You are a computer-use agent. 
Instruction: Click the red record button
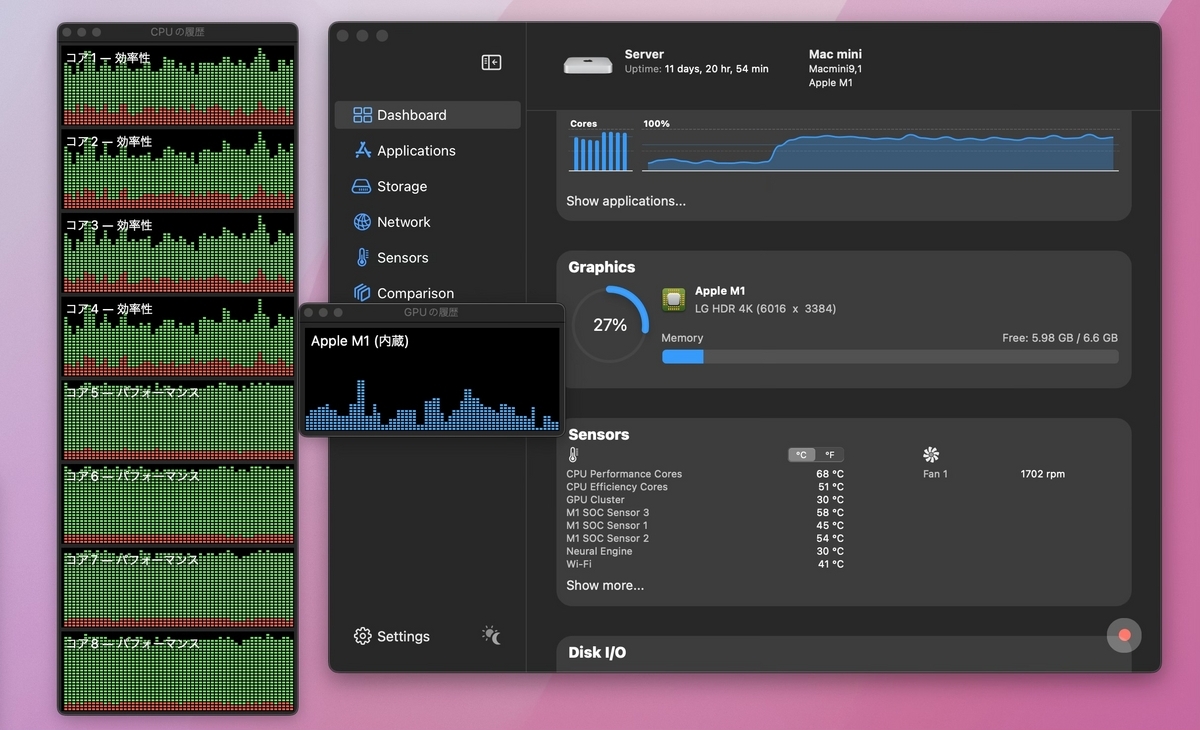1124,635
